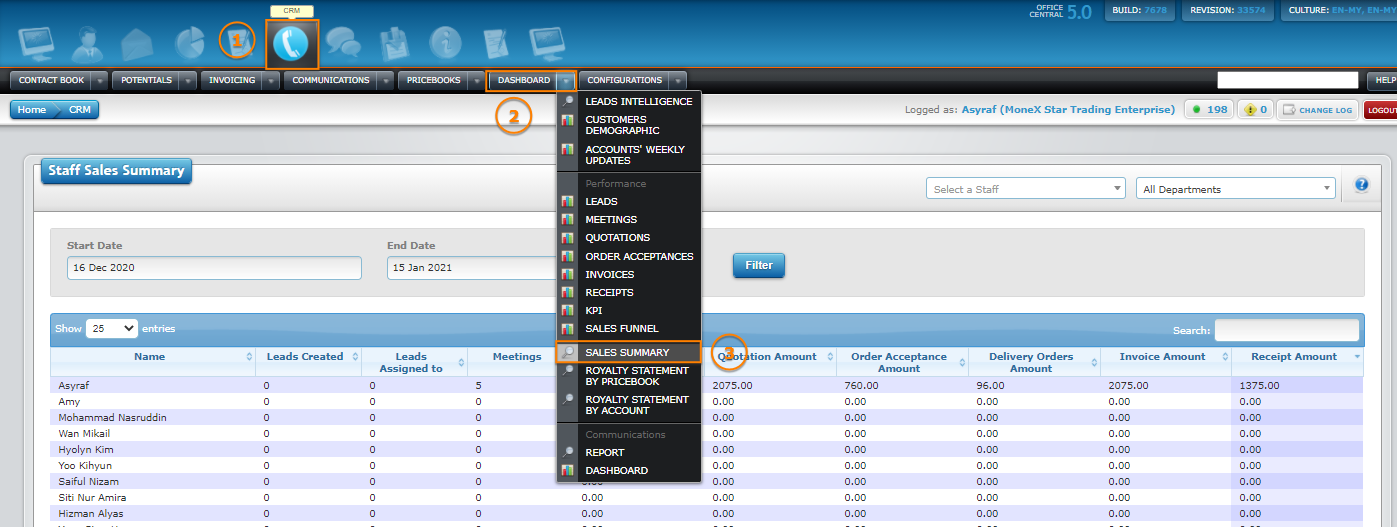The width and height of the screenshot is (1397, 527).
Task: Open the Contact Book menu button
Action: click(52, 81)
